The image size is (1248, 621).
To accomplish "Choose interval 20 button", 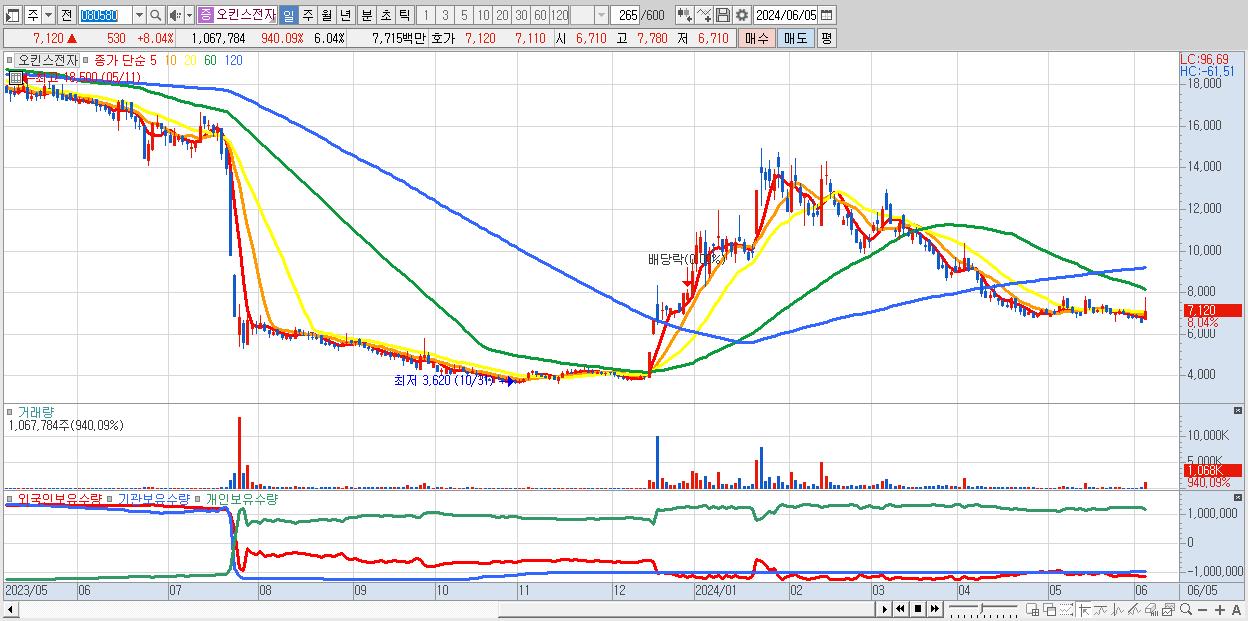I will point(502,15).
